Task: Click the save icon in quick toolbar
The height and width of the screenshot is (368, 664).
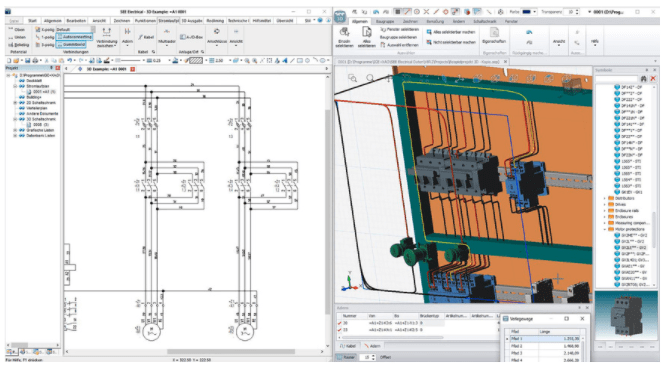Action: click(x=28, y=61)
